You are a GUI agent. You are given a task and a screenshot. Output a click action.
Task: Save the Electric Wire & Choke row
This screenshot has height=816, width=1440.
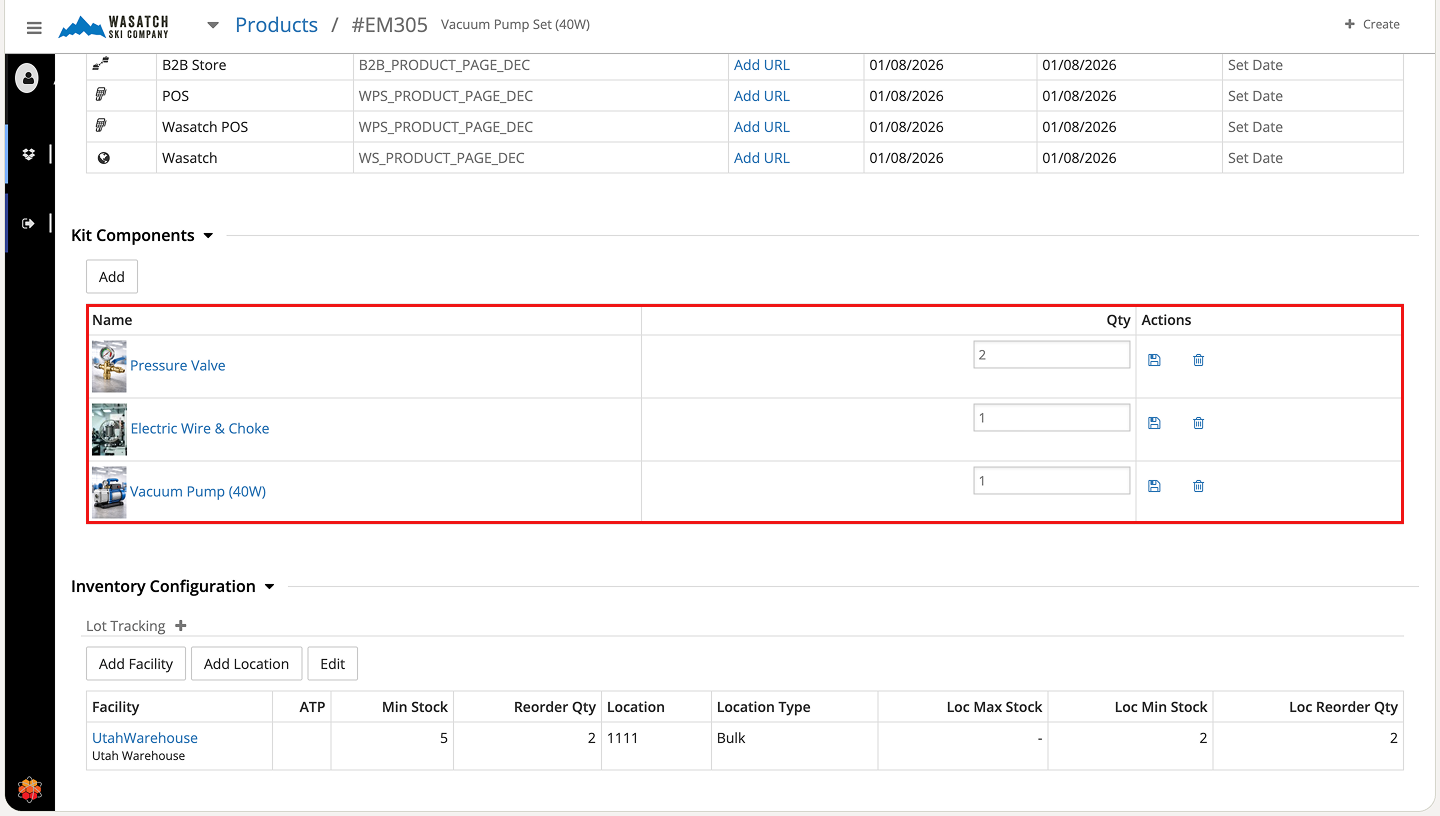(1154, 423)
